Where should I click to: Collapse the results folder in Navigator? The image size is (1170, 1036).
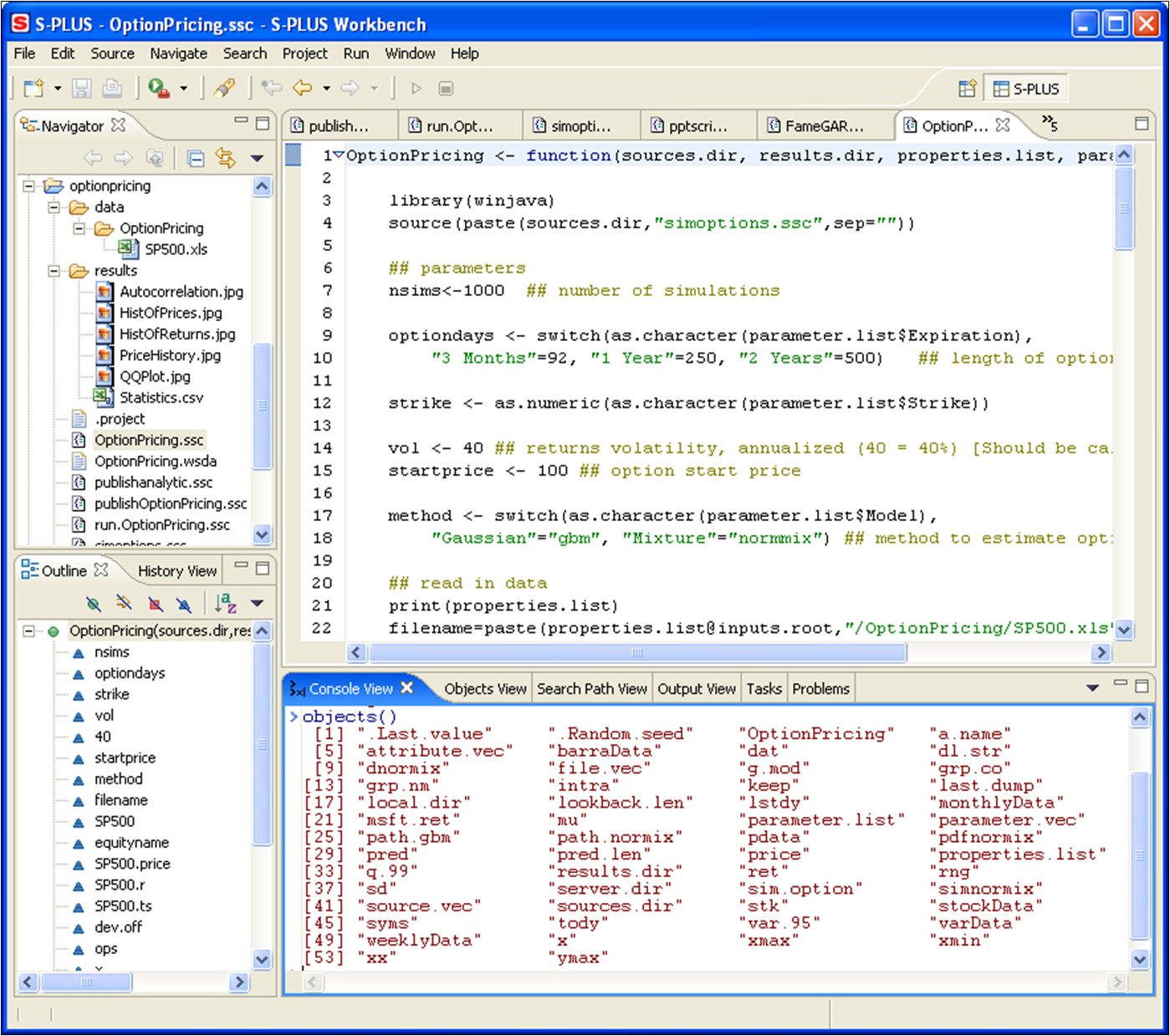54,270
